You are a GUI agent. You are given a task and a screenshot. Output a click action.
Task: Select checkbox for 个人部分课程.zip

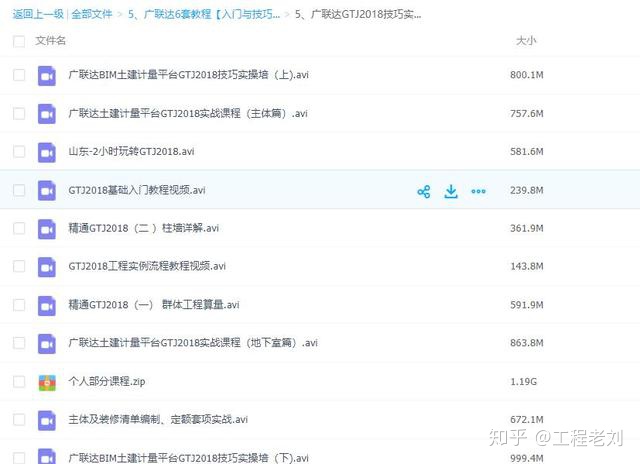(19, 382)
